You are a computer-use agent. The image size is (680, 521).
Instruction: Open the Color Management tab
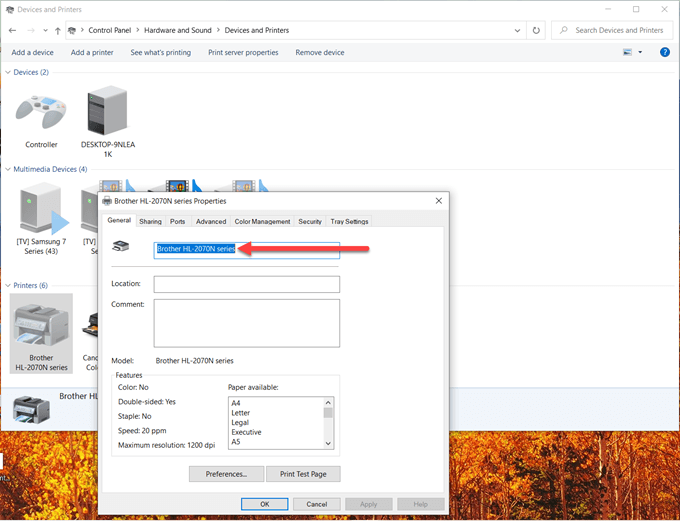tap(262, 221)
